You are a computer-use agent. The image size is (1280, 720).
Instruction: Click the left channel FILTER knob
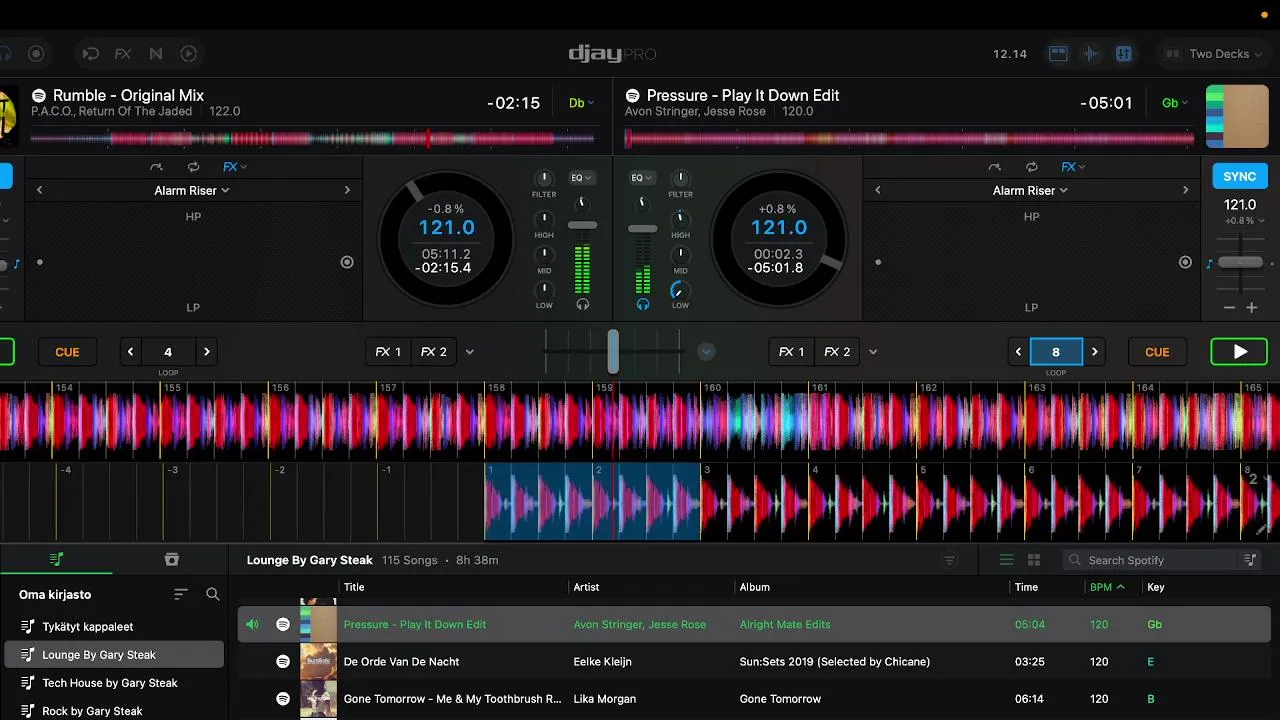pyautogui.click(x=544, y=179)
